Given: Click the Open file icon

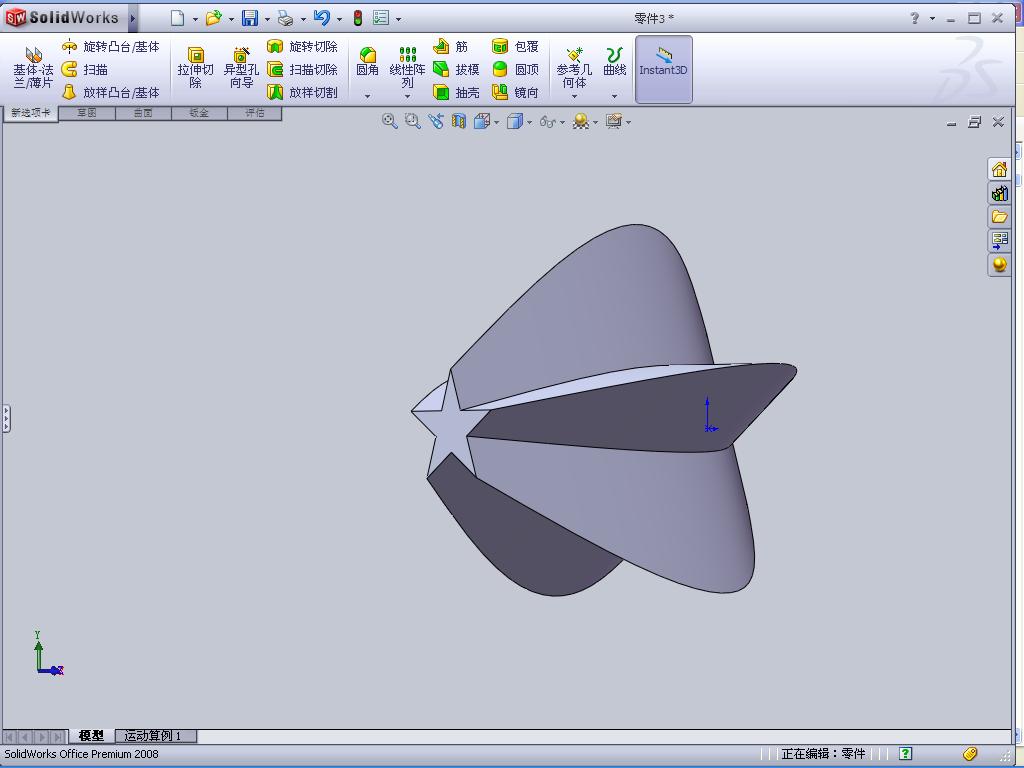Looking at the screenshot, I should [213, 18].
